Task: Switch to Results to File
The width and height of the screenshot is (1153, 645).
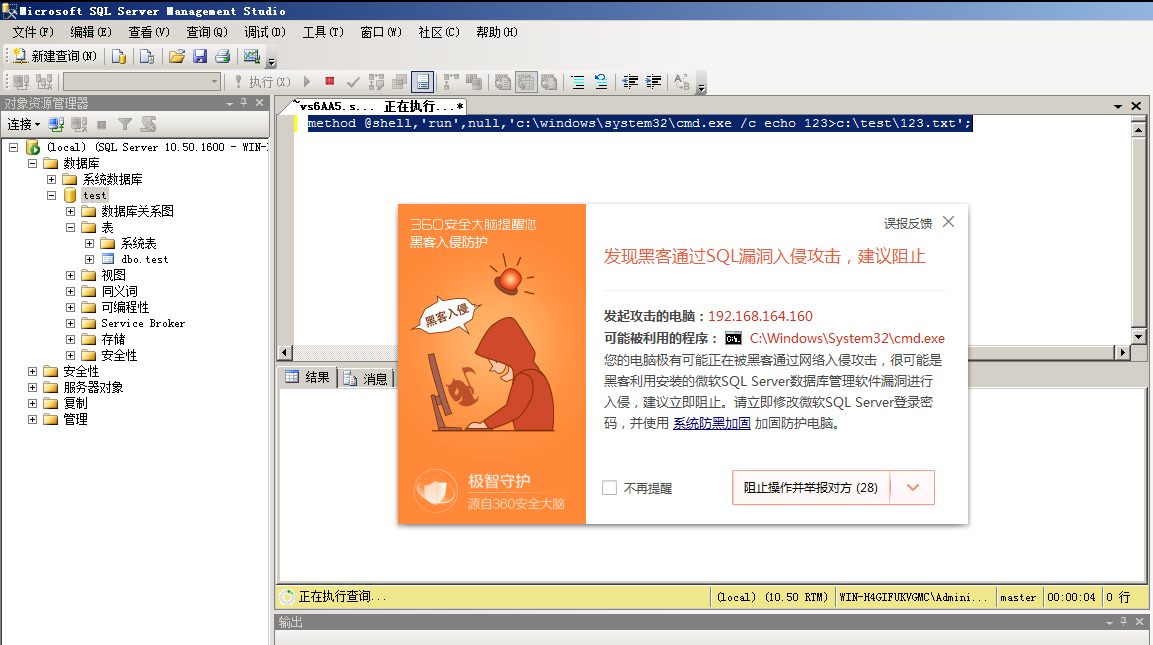Action: [549, 82]
